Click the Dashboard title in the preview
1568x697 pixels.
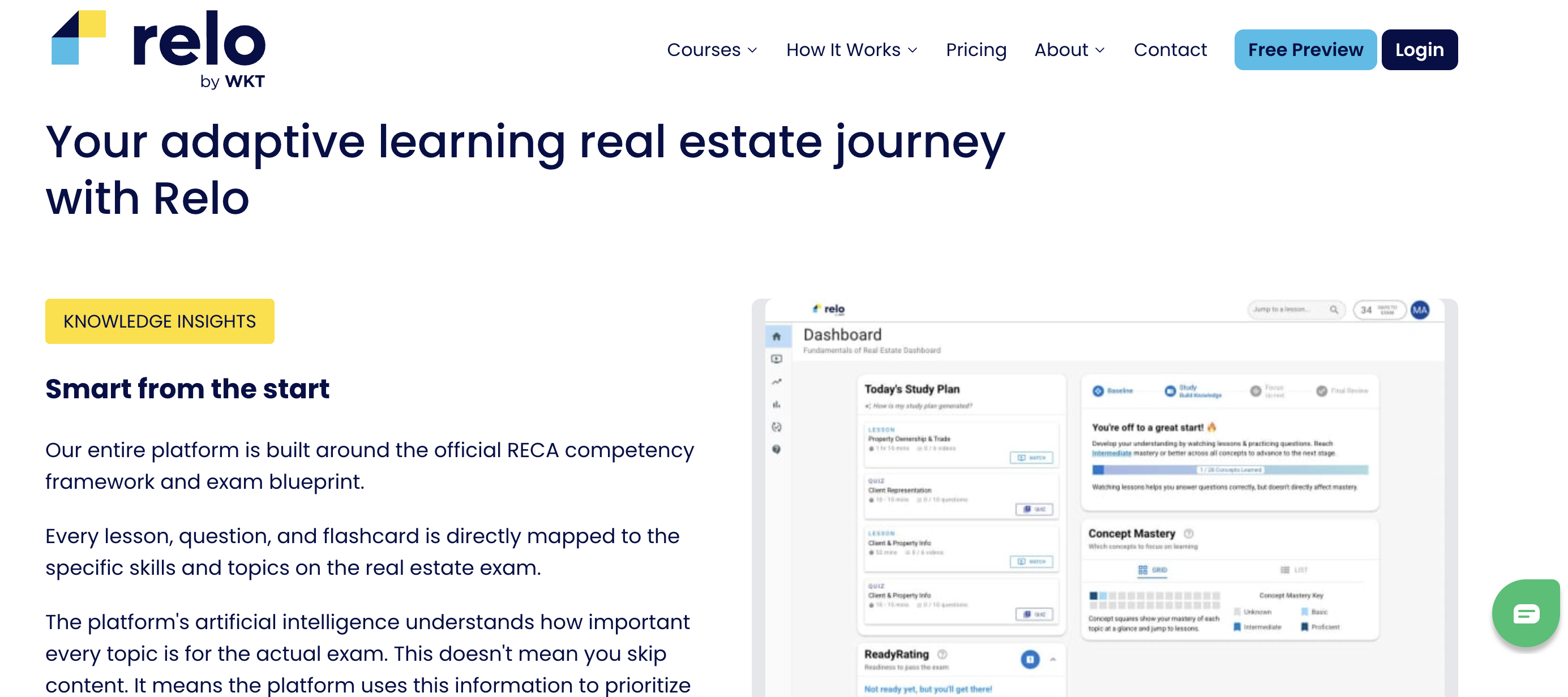(x=842, y=334)
